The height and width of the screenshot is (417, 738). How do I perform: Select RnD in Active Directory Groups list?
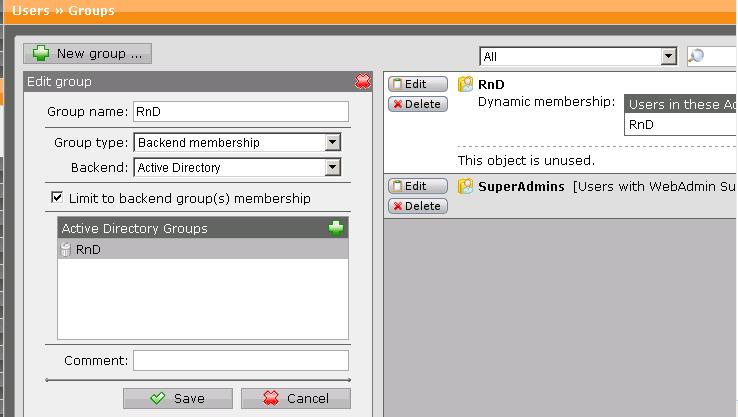(89, 250)
